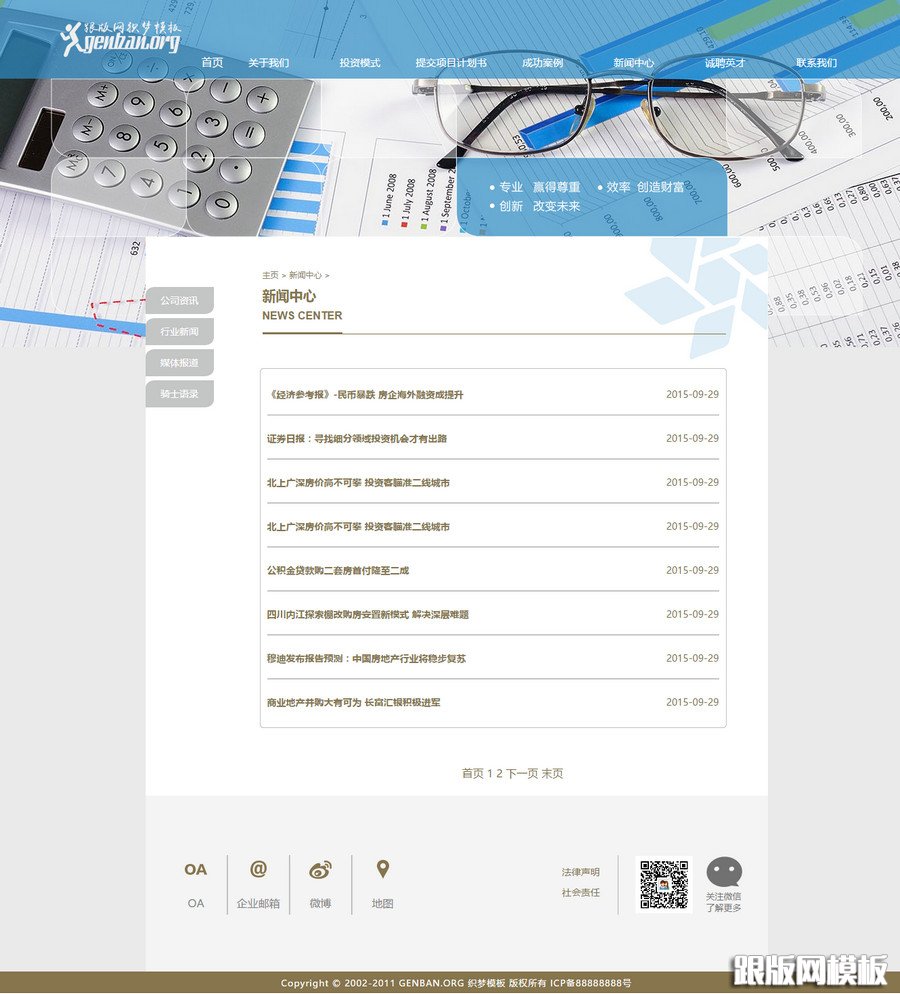Click 提交项目计划书 in the navigation bar

click(x=451, y=62)
